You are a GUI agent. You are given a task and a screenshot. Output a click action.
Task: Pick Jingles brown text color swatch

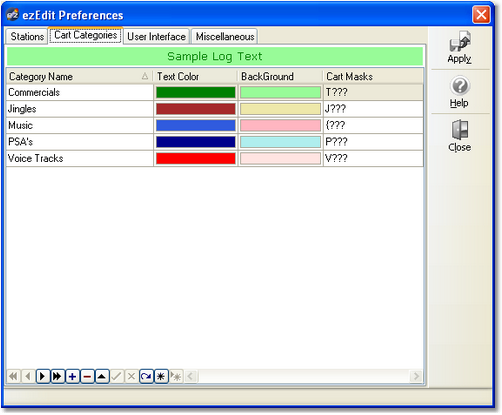tap(196, 109)
